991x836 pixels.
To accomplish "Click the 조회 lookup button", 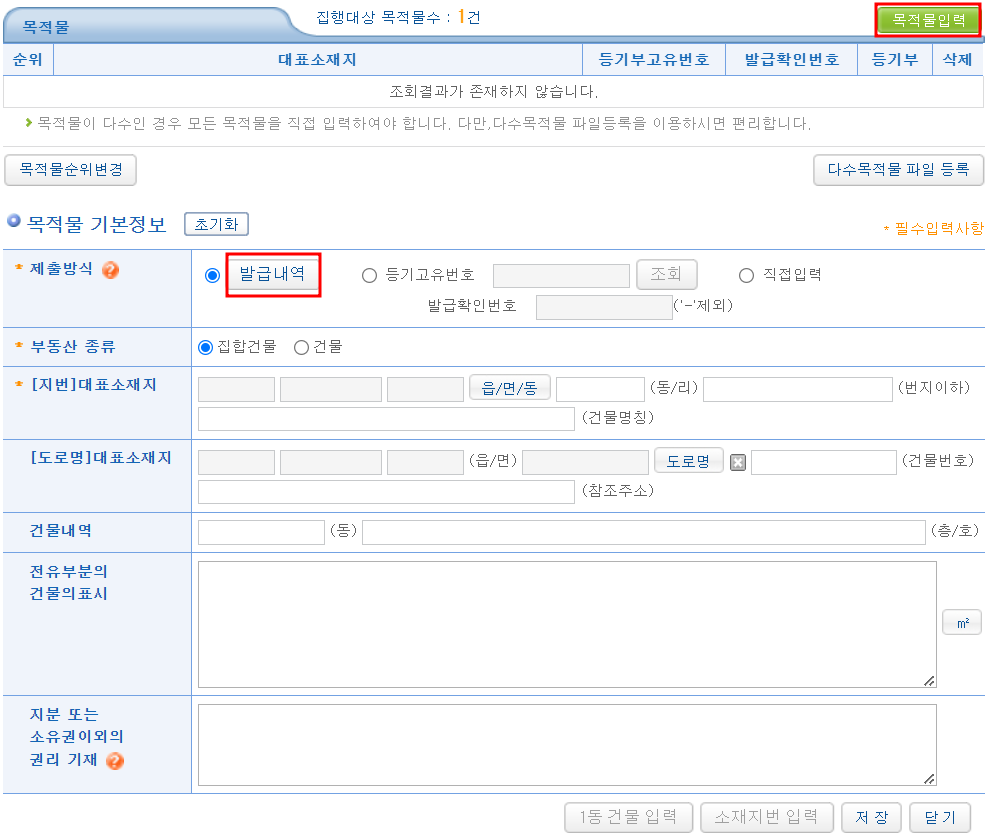I will [667, 274].
